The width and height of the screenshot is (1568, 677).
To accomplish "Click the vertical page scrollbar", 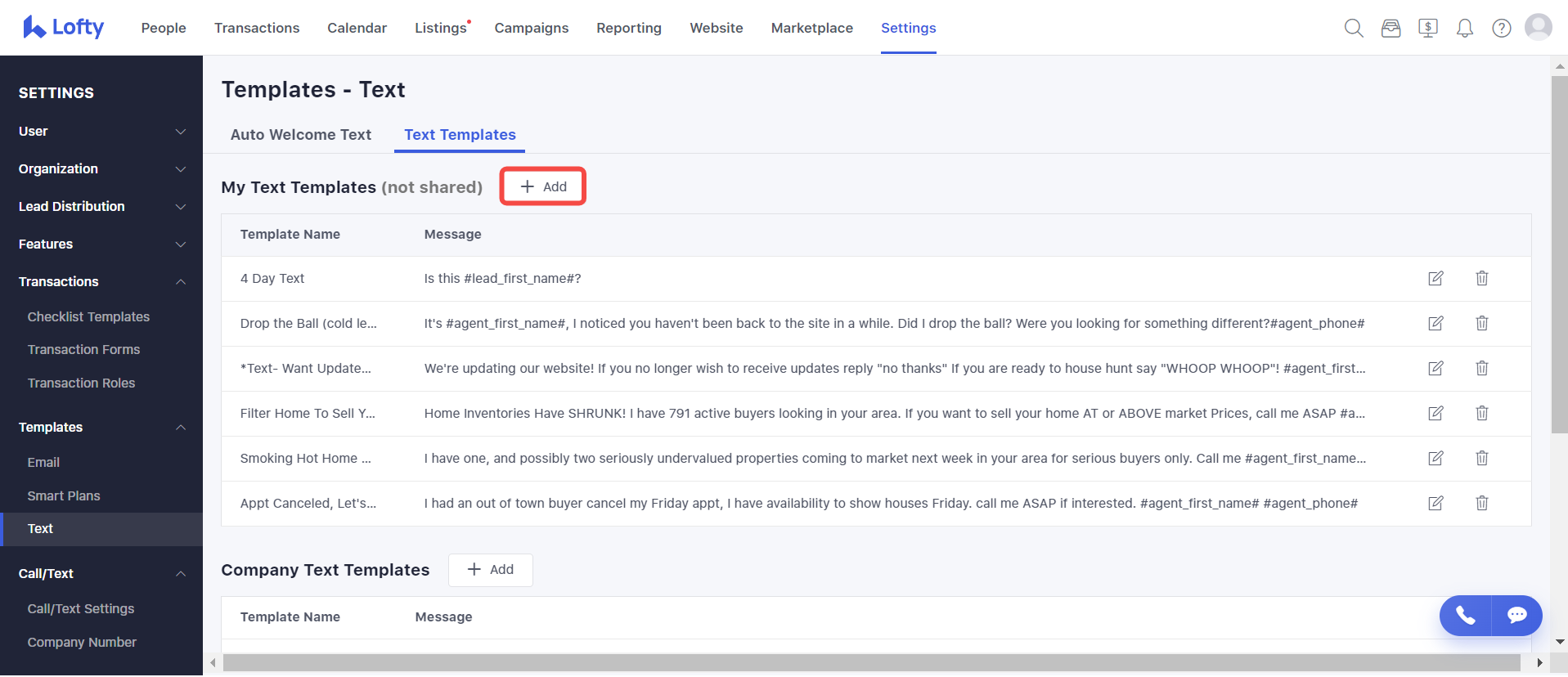I will tap(1559, 253).
